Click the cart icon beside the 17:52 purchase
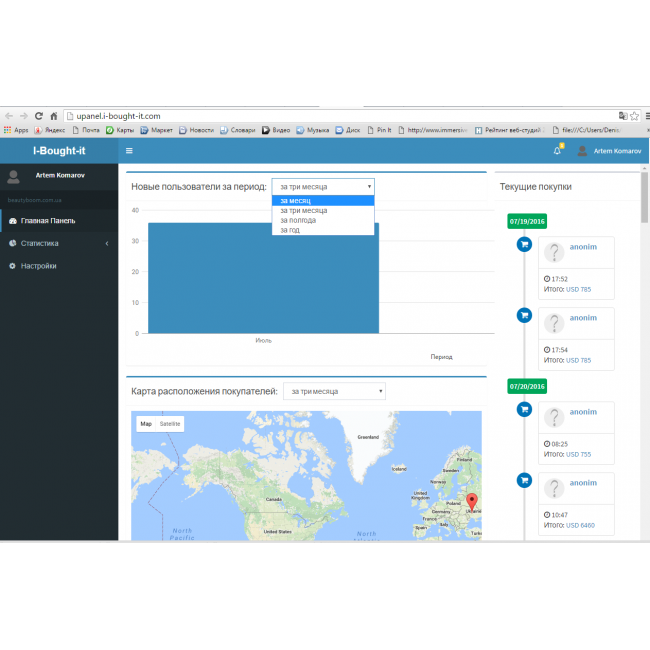The height and width of the screenshot is (650, 650). coord(523,245)
